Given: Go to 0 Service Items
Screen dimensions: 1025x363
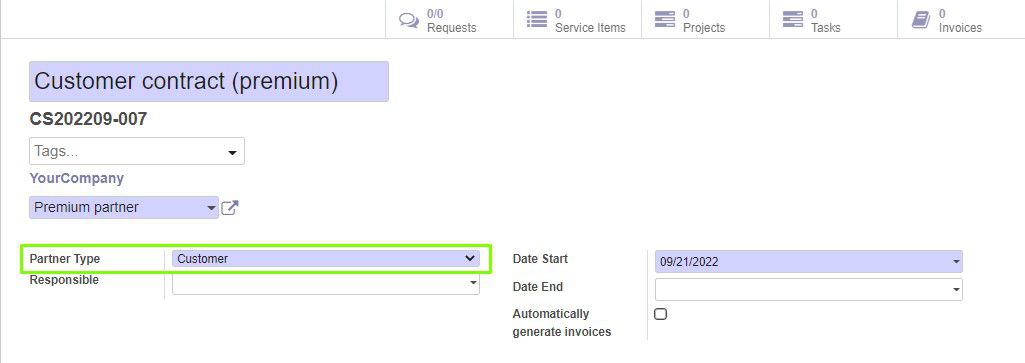Looking at the screenshot, I should 577,20.
